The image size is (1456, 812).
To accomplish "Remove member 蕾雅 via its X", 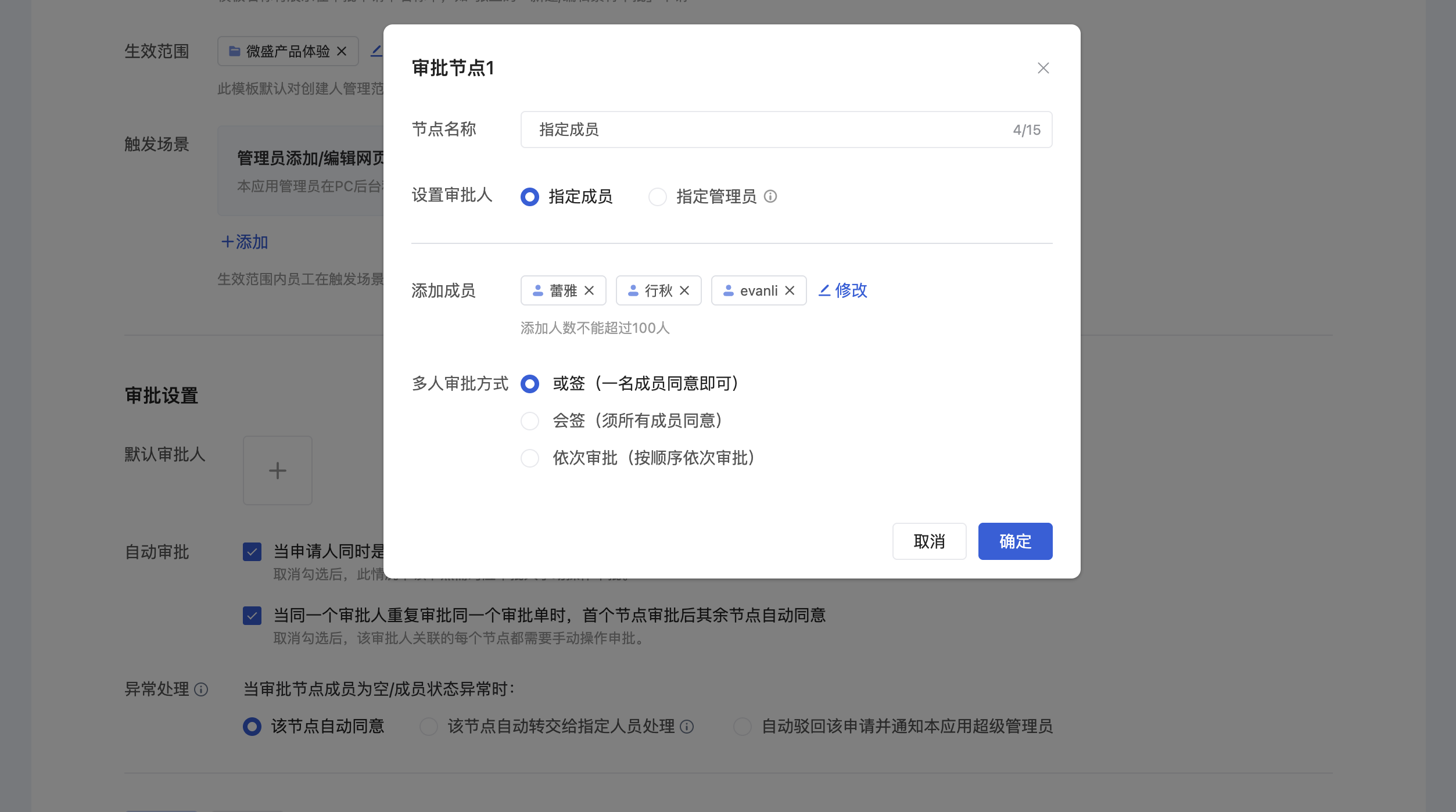I will click(x=589, y=290).
